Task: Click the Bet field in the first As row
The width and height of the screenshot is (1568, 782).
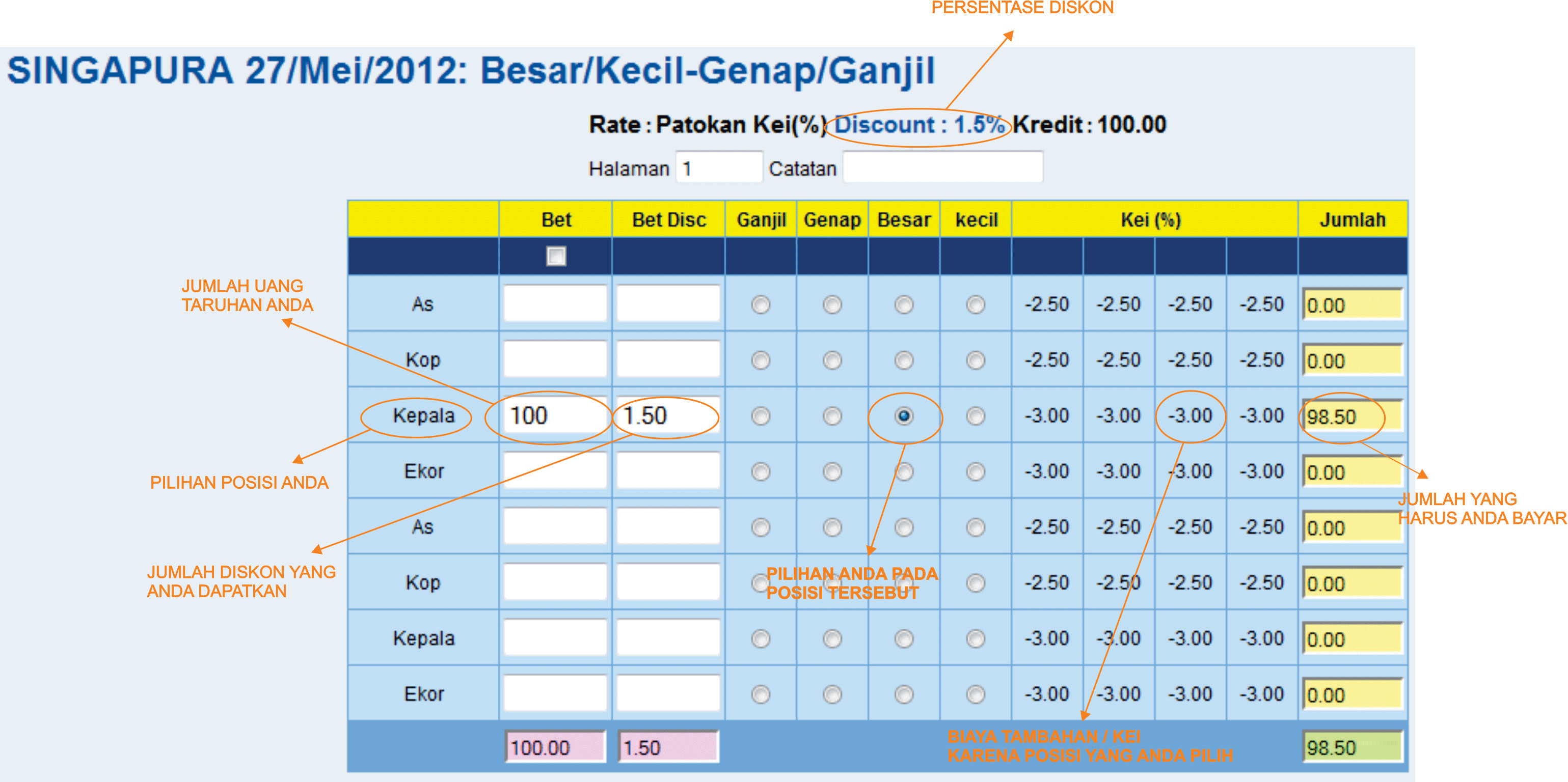Action: click(555, 303)
